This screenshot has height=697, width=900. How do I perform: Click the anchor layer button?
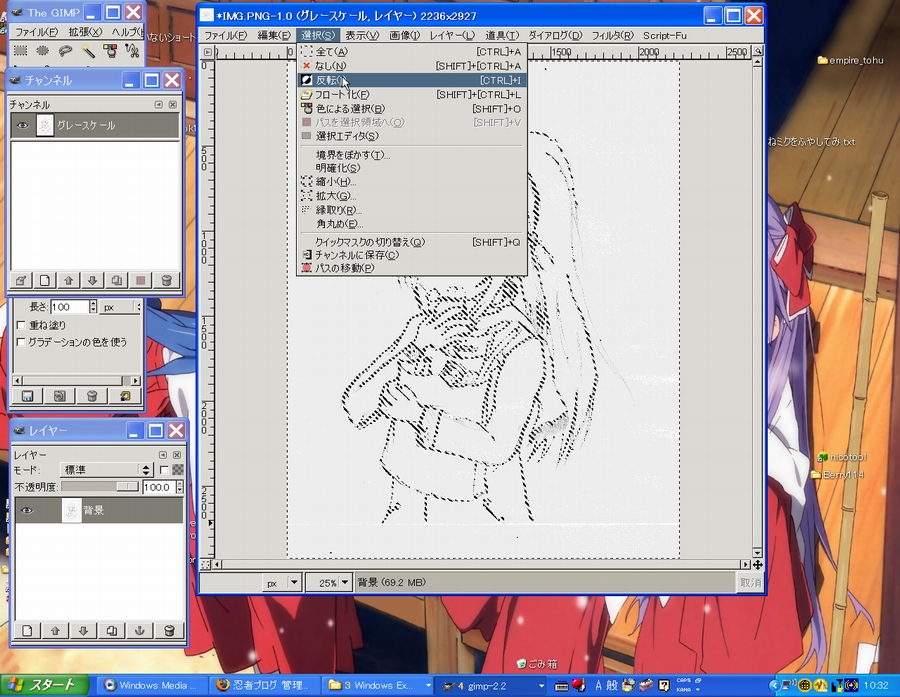coord(139,630)
